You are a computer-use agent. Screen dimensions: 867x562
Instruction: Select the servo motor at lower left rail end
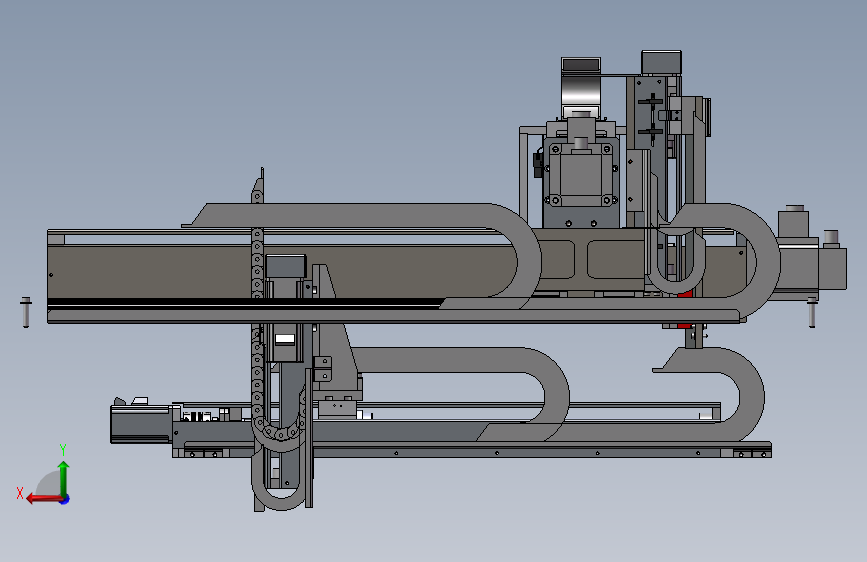click(141, 424)
